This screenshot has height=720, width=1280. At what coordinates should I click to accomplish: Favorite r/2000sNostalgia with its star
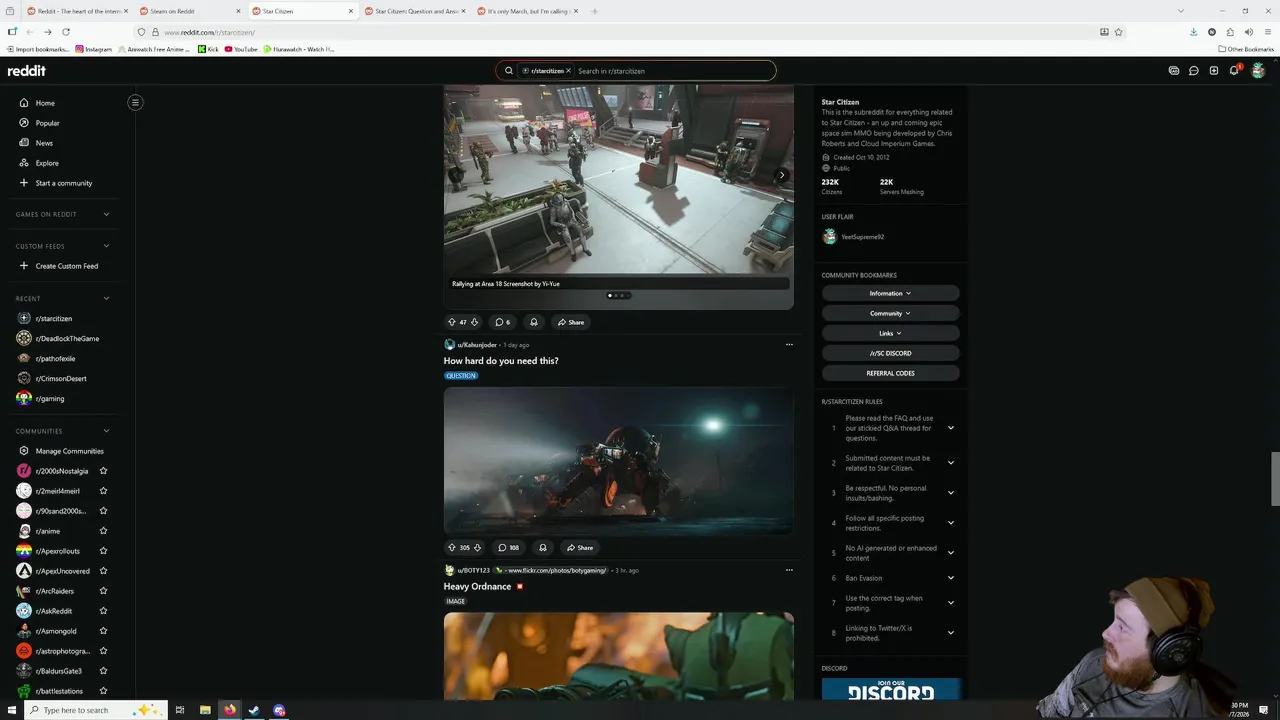click(103, 471)
